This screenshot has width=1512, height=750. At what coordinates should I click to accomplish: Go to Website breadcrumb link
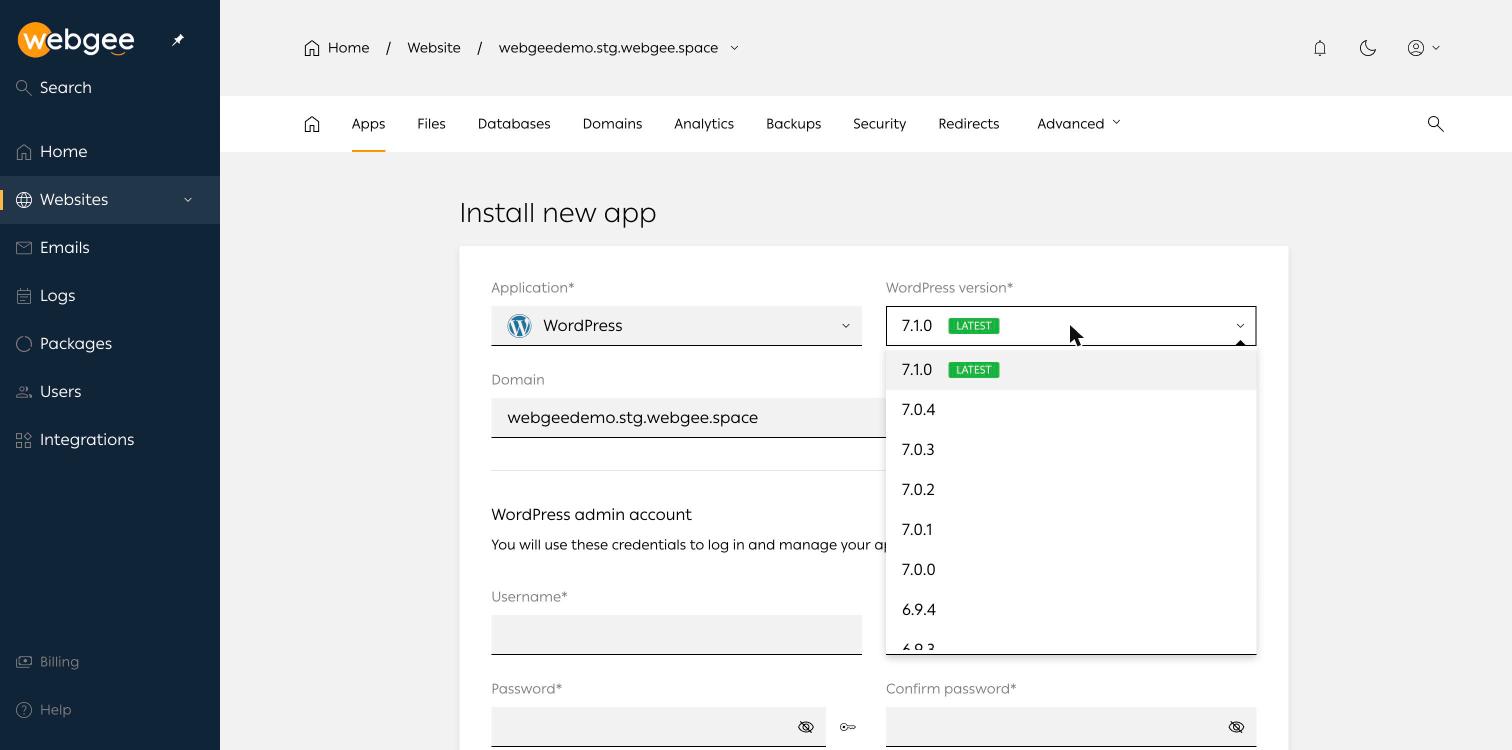pyautogui.click(x=434, y=48)
